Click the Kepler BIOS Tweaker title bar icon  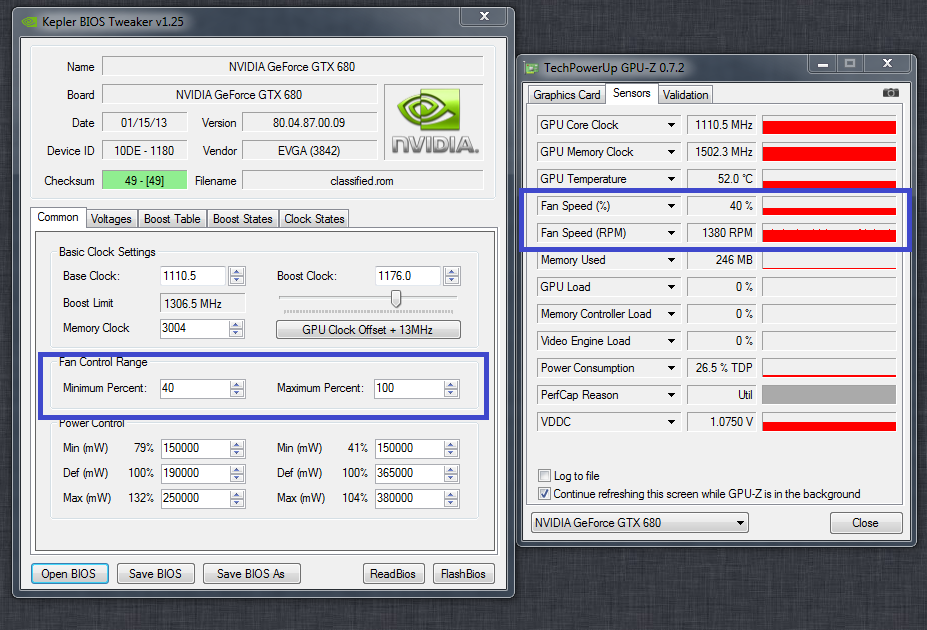click(x=30, y=22)
